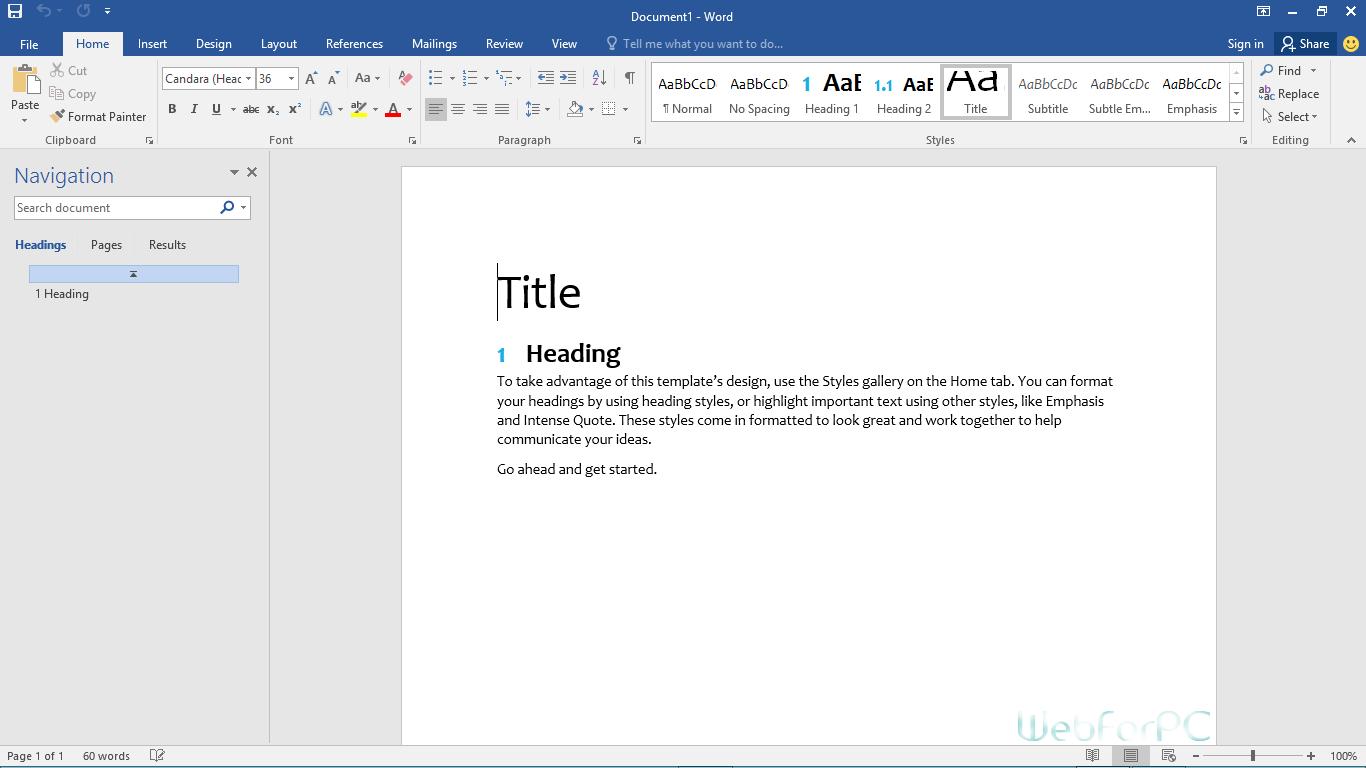
Task: Open the font name dropdown list
Action: pos(249,79)
